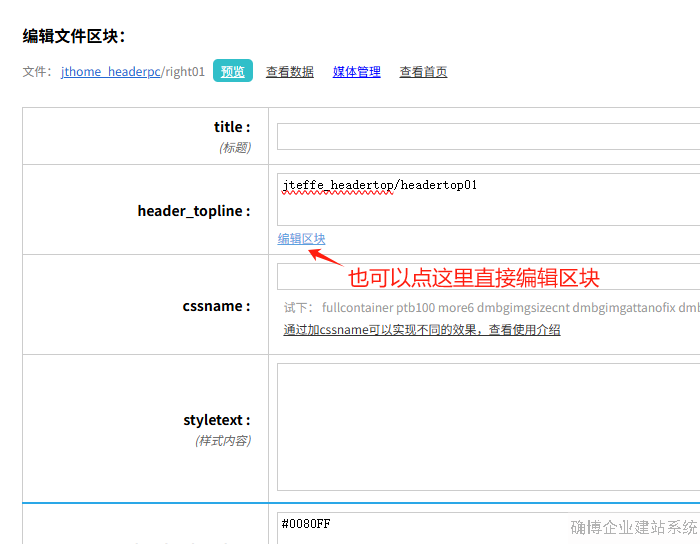
Task: Click the cssname field label
Action: pyautogui.click(x=217, y=306)
